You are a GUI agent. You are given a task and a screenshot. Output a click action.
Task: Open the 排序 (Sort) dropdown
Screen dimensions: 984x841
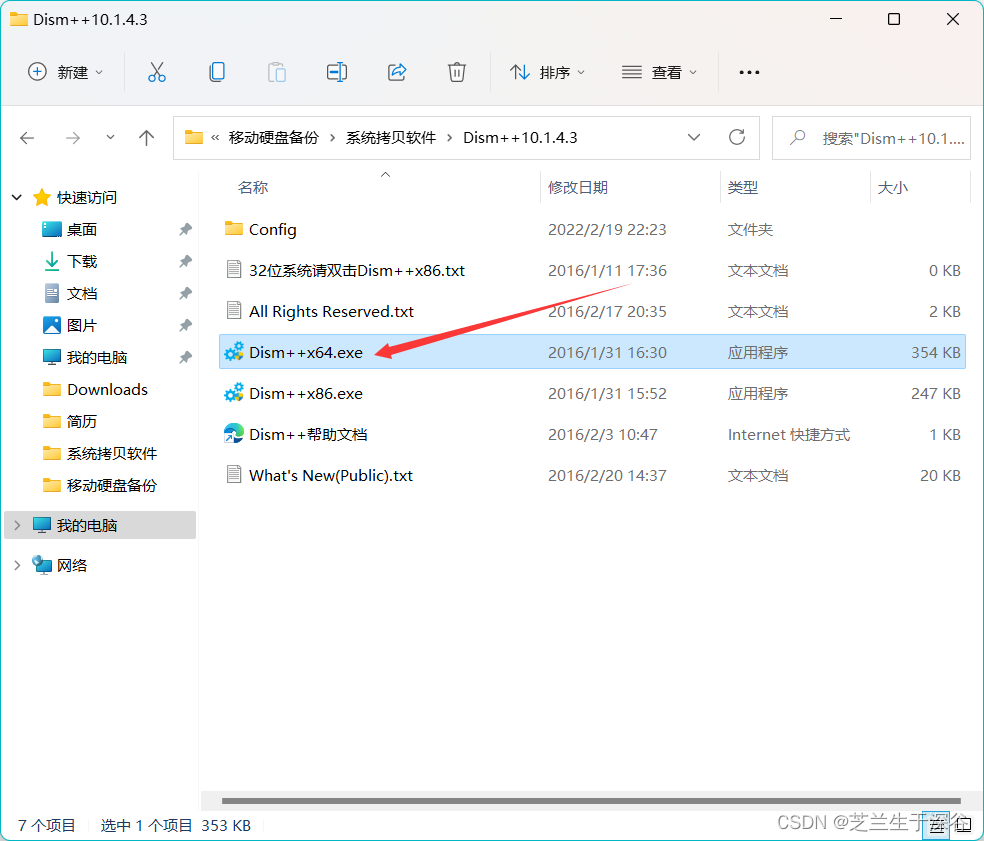click(547, 72)
